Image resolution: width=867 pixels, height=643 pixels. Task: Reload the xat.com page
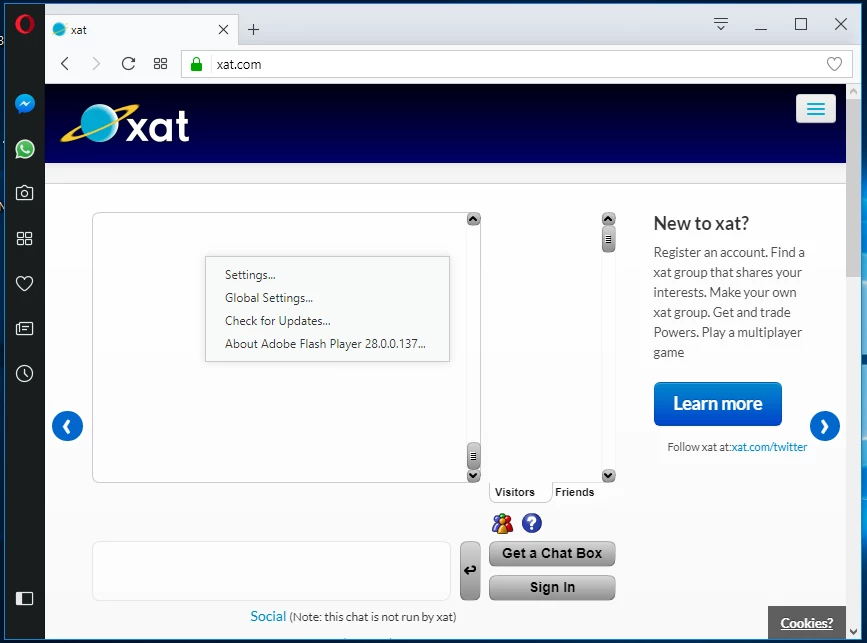click(128, 64)
